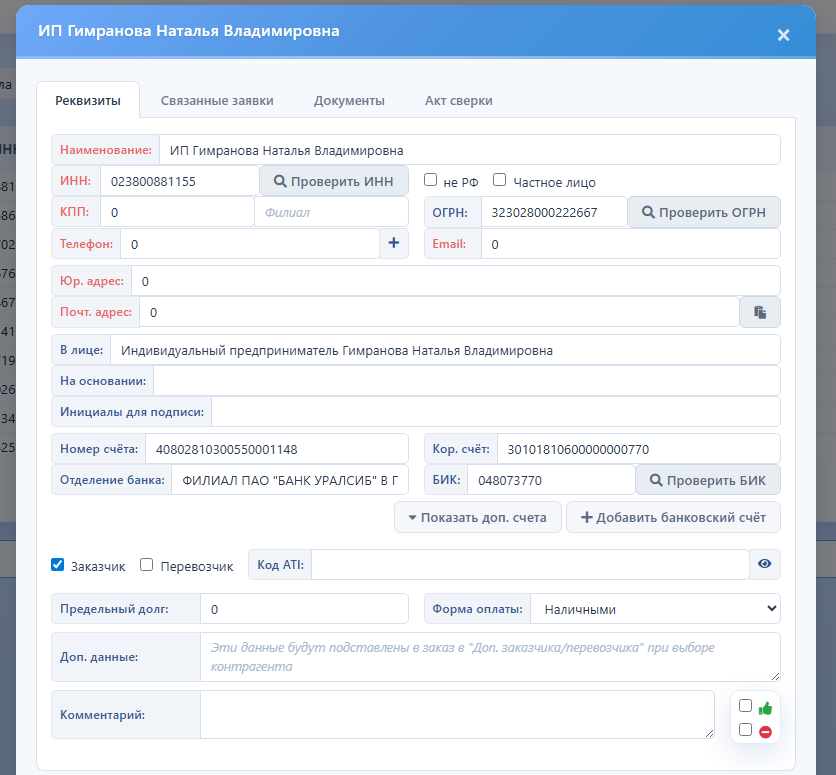Tick the checkbox beside the thumbs-up icon

tap(745, 706)
